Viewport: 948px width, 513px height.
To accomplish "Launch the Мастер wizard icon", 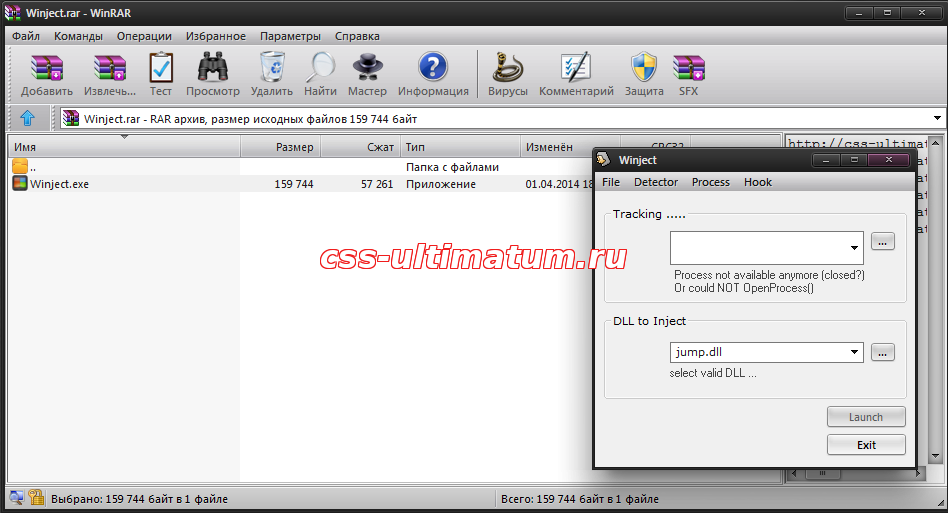I will [x=368, y=67].
